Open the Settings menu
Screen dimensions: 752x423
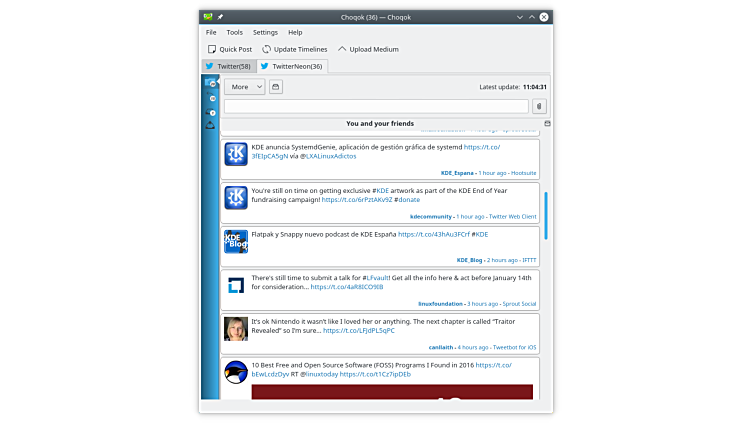coord(265,32)
